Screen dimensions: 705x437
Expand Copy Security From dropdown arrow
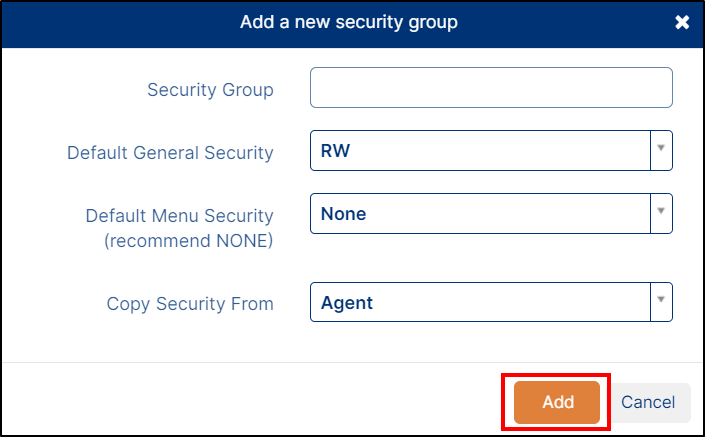click(660, 302)
